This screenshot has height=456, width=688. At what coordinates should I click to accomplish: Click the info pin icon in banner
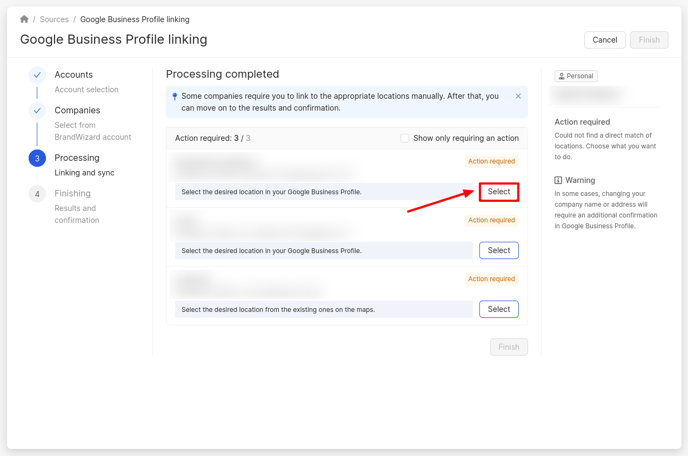(x=175, y=97)
